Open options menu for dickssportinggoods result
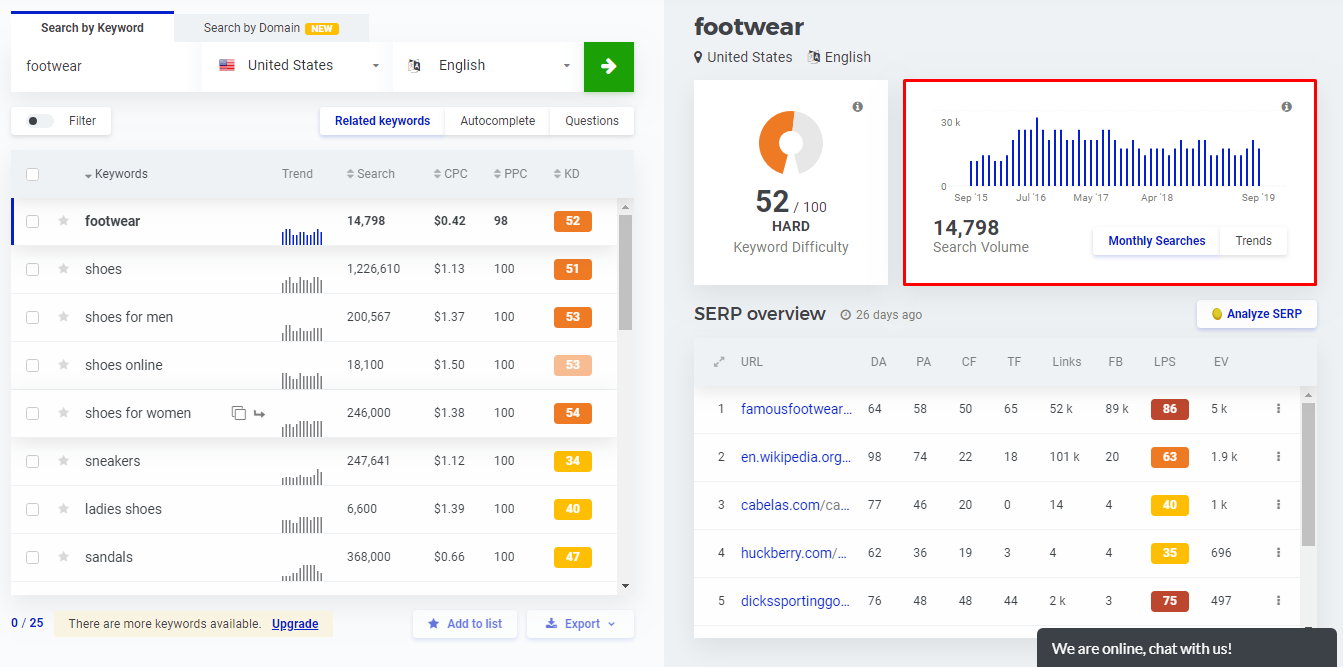The height and width of the screenshot is (667, 1343). tap(1278, 600)
